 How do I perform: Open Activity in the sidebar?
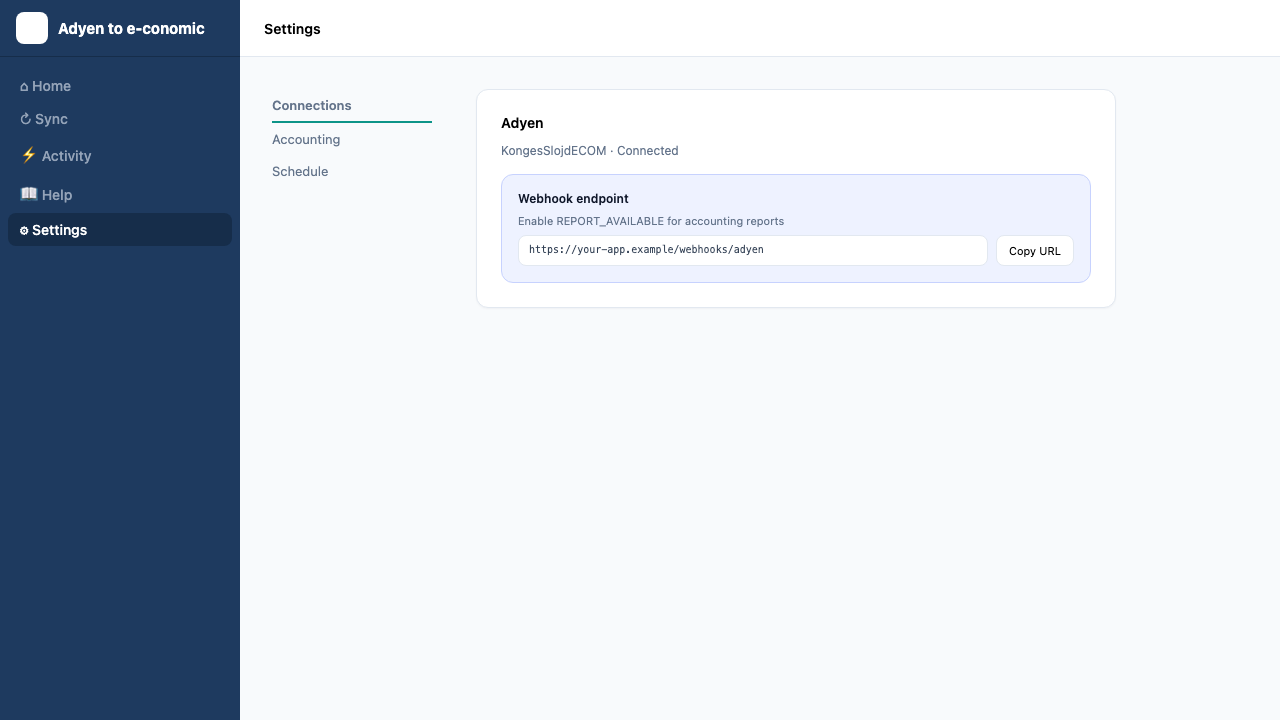pos(120,155)
